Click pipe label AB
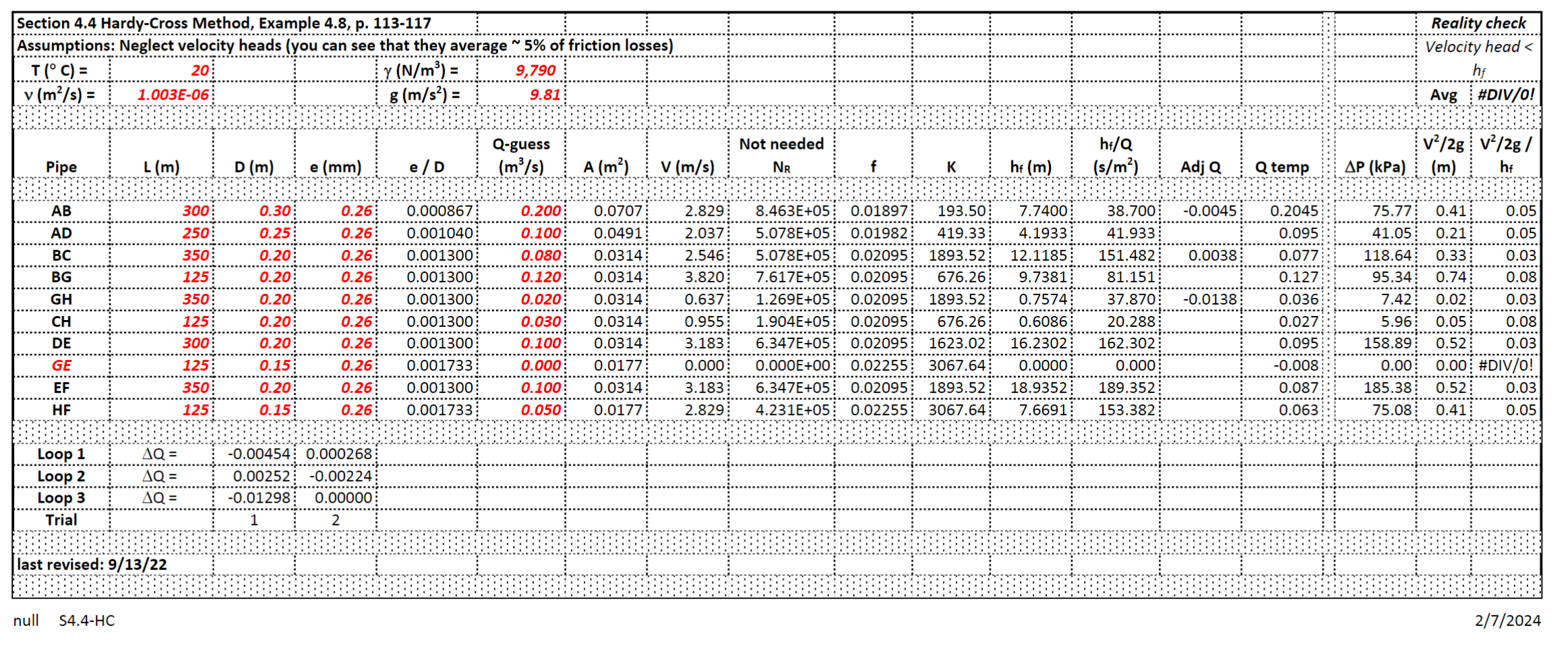Image resolution: width=1568 pixels, height=655 pixels. click(61, 211)
